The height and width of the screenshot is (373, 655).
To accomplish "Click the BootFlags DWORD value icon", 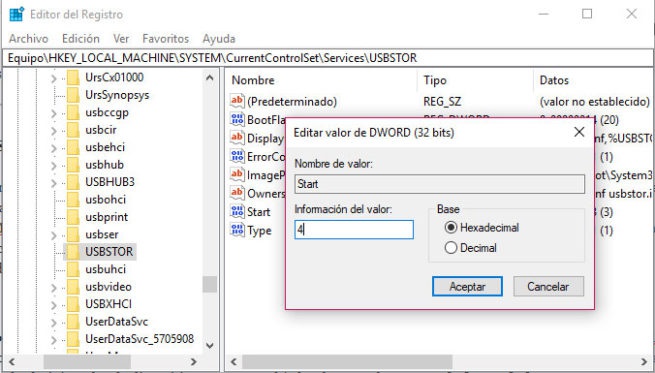I will click(x=237, y=119).
